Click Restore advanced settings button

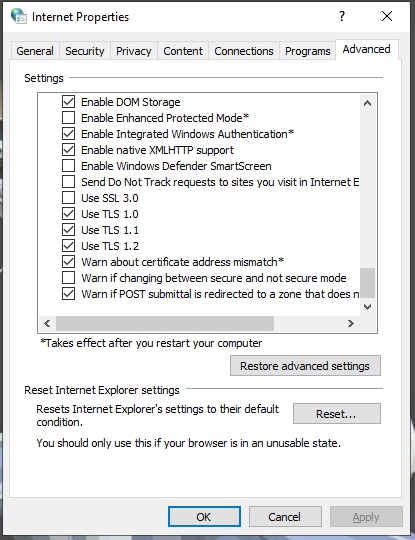pyautogui.click(x=305, y=366)
